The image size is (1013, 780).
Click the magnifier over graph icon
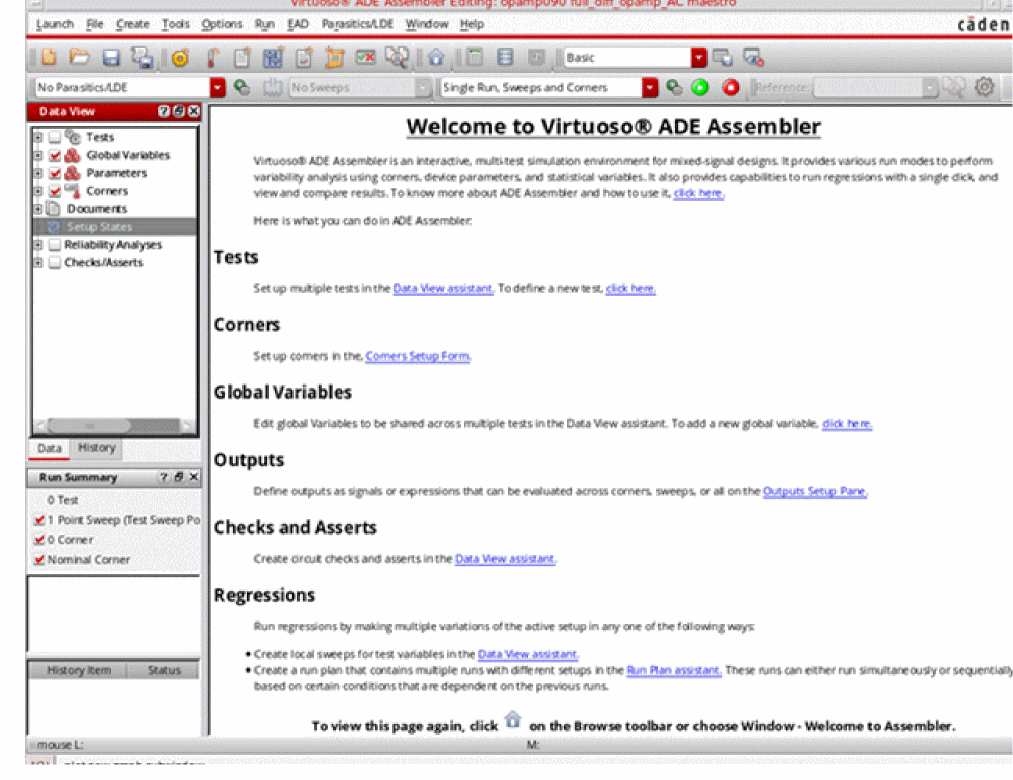pyautogui.click(x=397, y=58)
